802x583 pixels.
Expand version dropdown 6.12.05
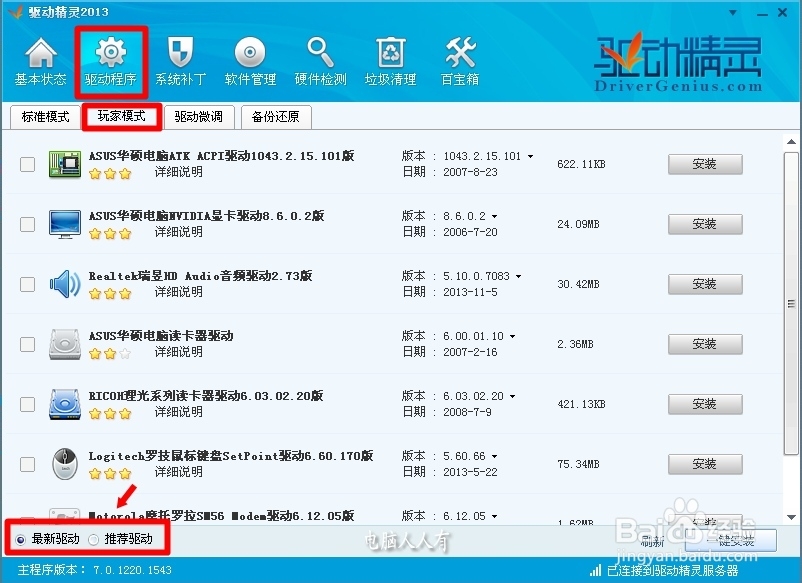[x=495, y=517]
